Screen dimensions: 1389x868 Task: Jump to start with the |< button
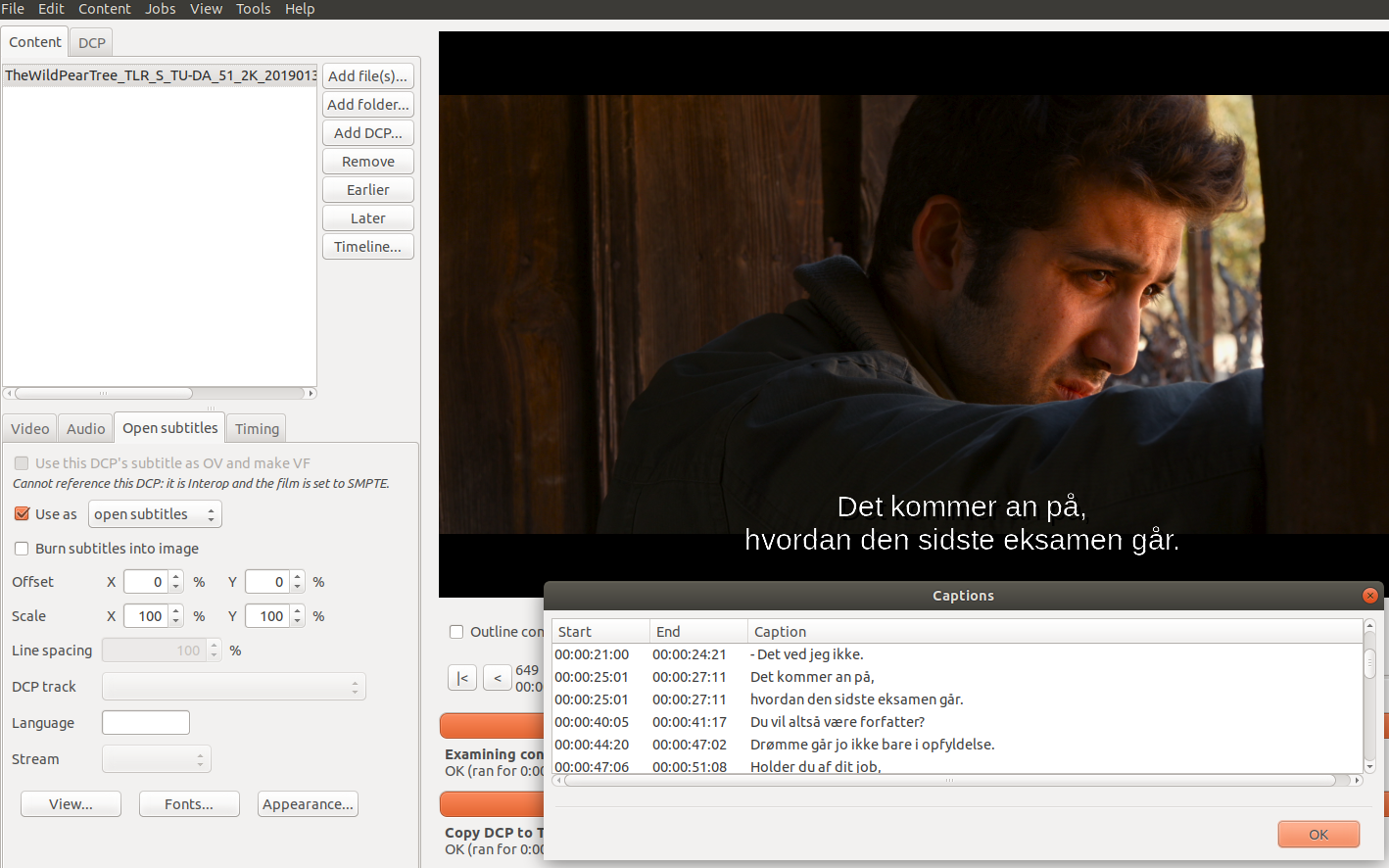point(462,678)
